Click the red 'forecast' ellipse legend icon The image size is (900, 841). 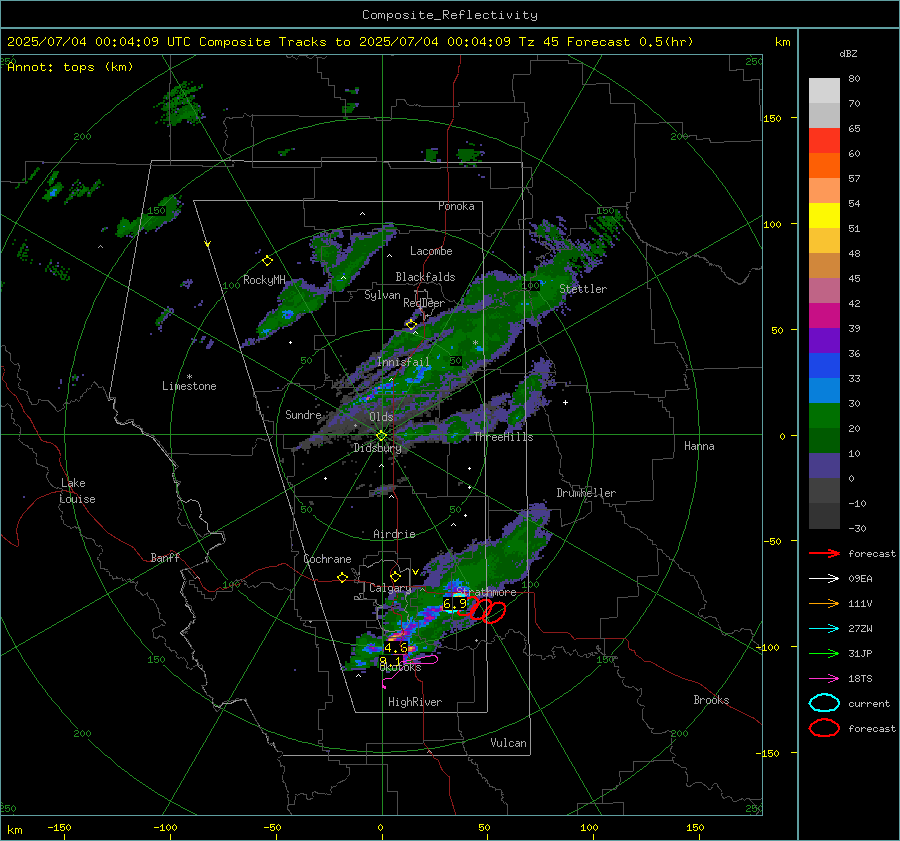(824, 728)
